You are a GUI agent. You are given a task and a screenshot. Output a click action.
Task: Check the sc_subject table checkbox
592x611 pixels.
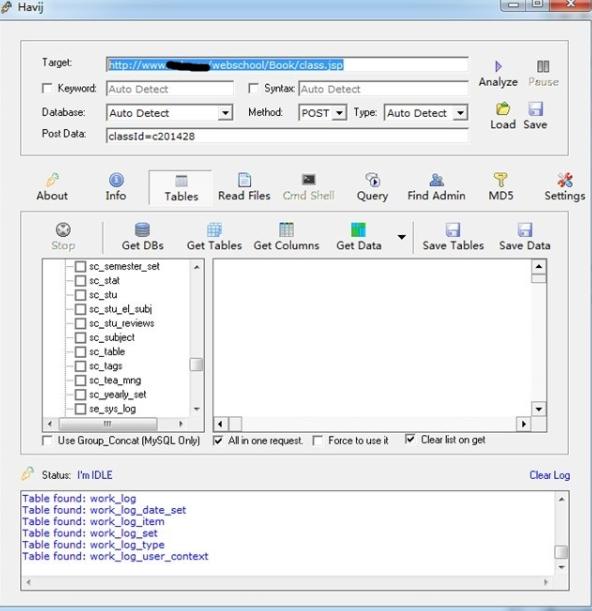tap(80, 337)
